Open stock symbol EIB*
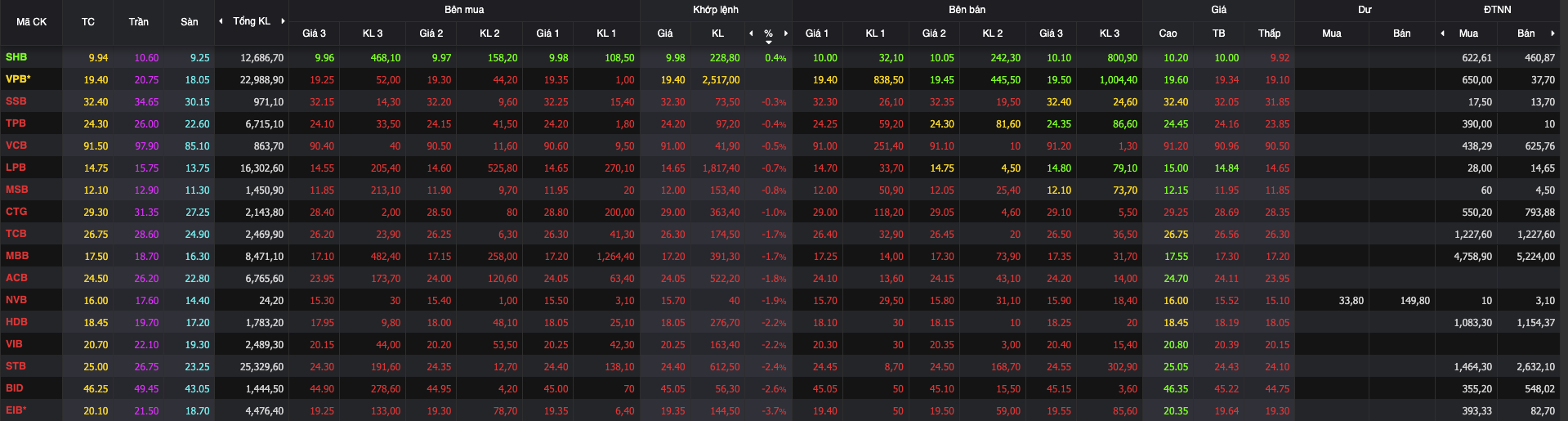The image size is (1568, 421). pyautogui.click(x=16, y=410)
